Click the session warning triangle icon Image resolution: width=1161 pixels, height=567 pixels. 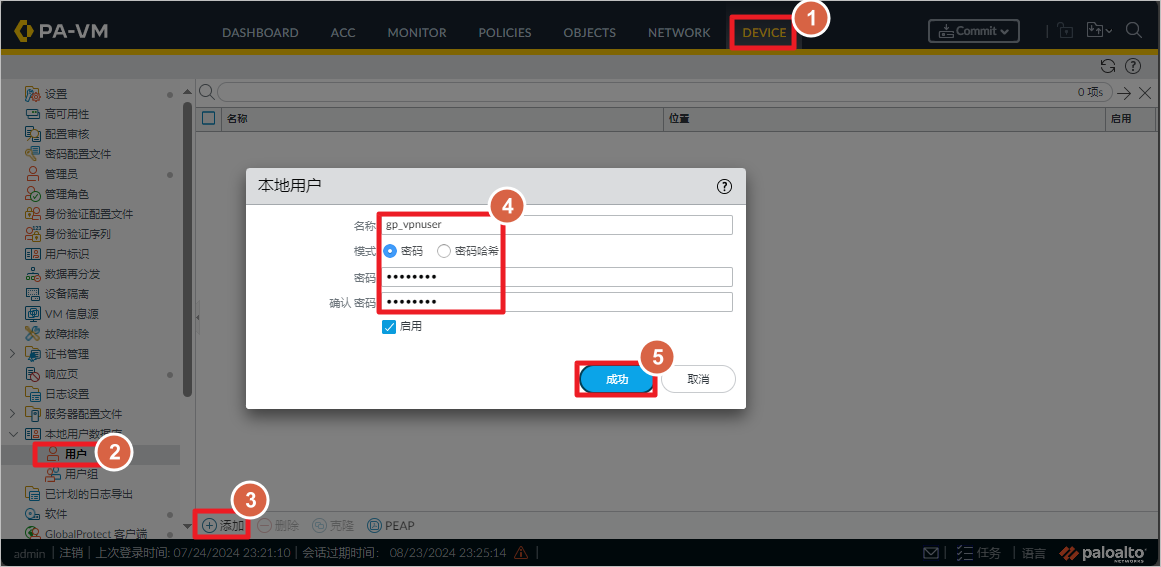click(x=521, y=553)
